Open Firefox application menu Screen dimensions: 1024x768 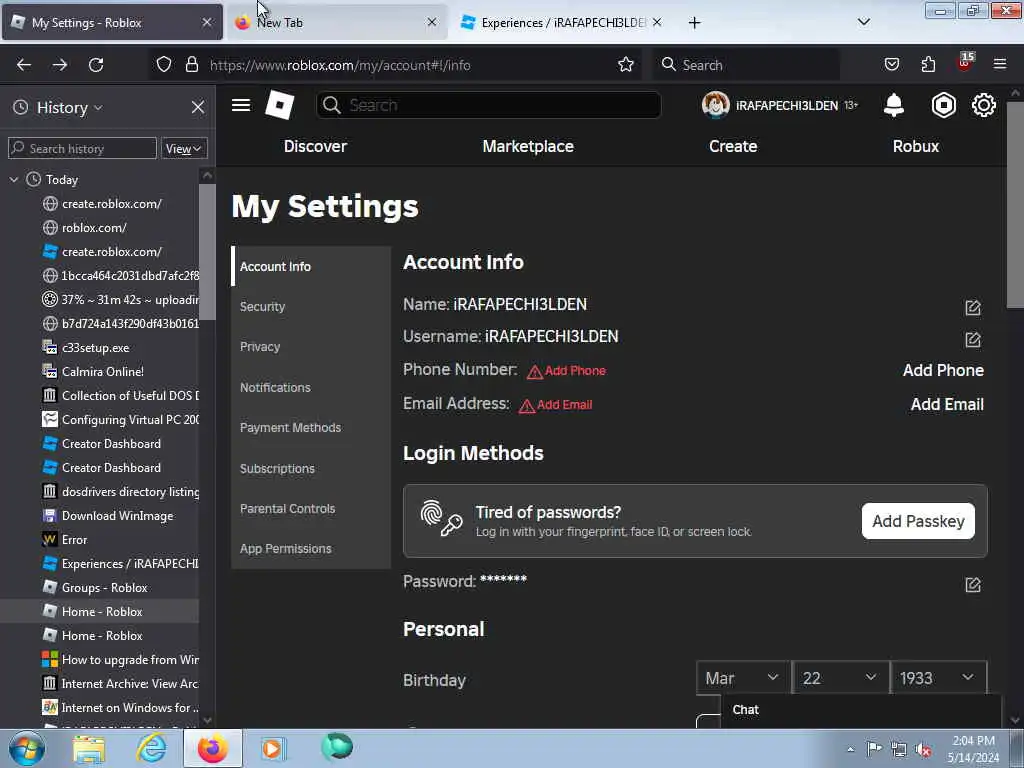click(1000, 65)
